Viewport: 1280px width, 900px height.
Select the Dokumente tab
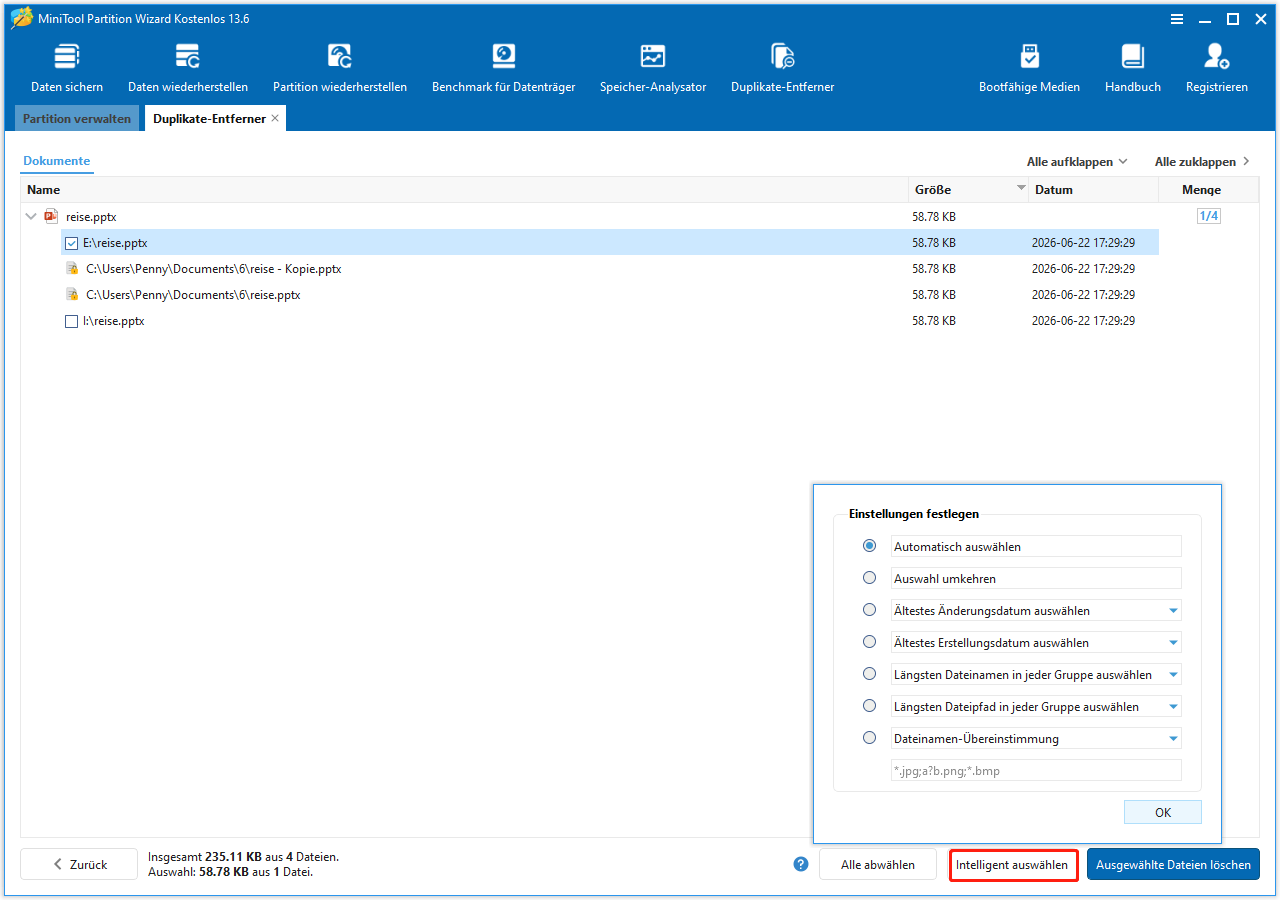click(x=57, y=161)
